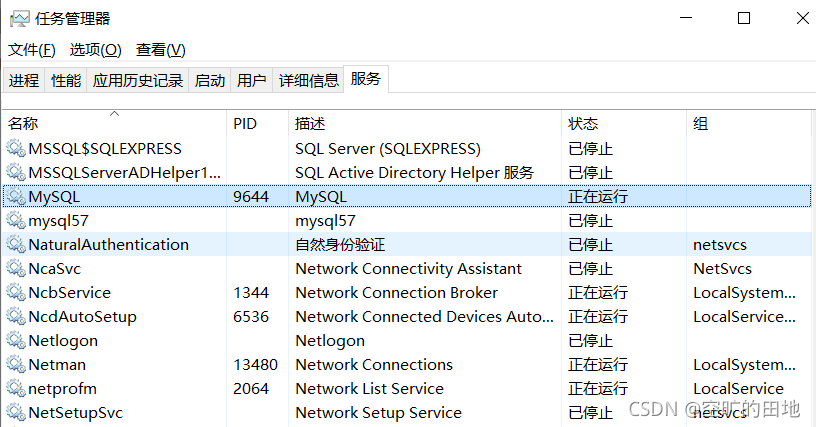
Task: Open the 文件(F) menu
Action: 32,50
